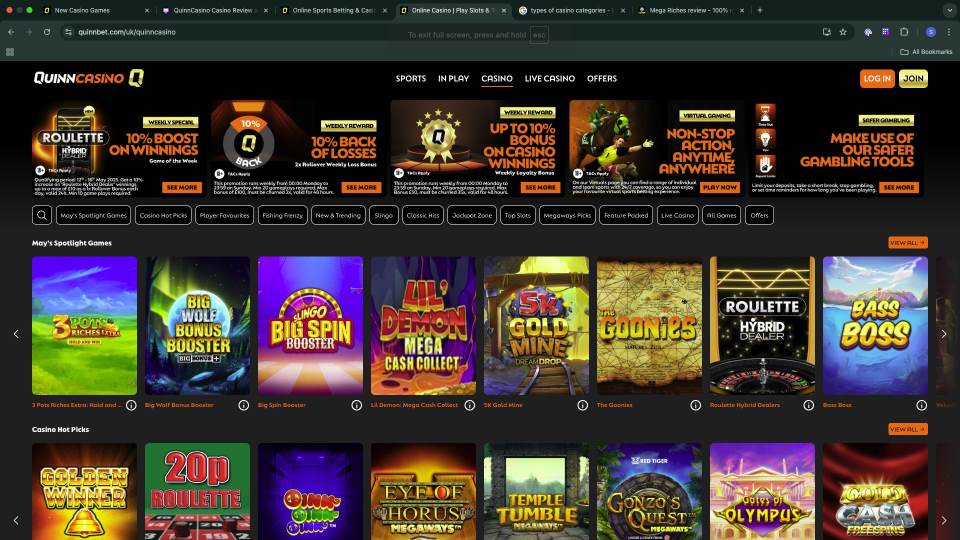This screenshot has height=540, width=960.
Task: Open the apps grid icon in bookmarks bar
Action: (x=10, y=52)
